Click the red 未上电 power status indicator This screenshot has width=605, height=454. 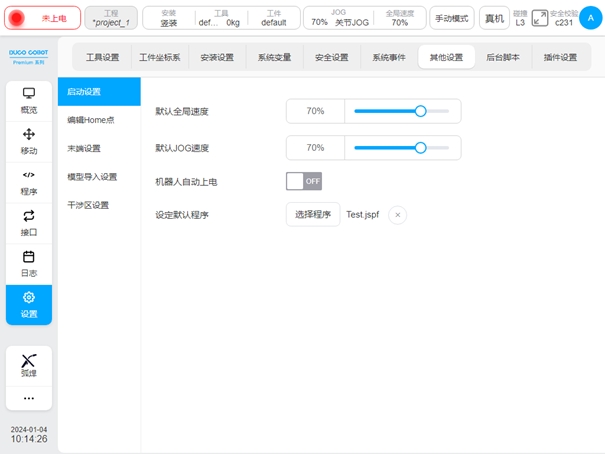[x=40, y=18]
